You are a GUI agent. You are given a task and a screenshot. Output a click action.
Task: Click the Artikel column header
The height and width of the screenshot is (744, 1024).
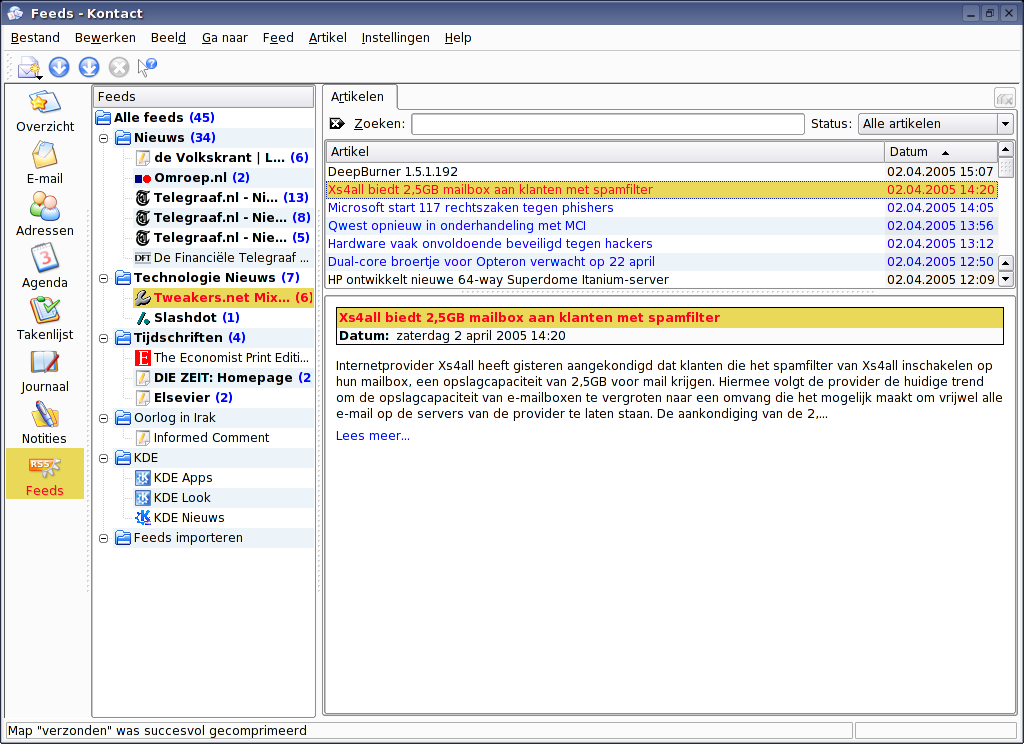coord(605,152)
